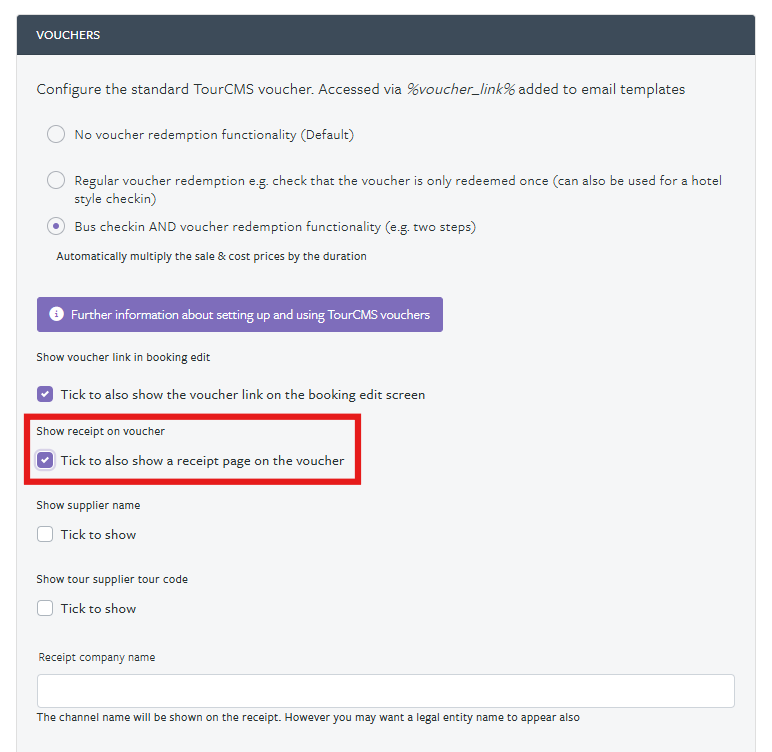Viewport: 772px width, 752px height.
Task: Click 'Tick to show' text under Show supplier name
Action: pyautogui.click(x=98, y=535)
